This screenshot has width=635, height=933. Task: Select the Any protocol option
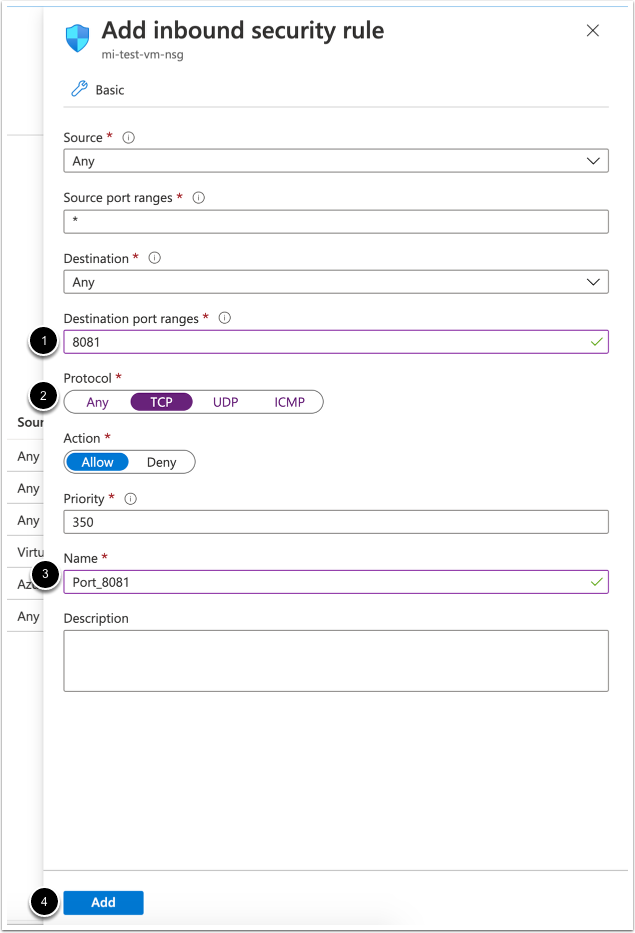pos(98,402)
